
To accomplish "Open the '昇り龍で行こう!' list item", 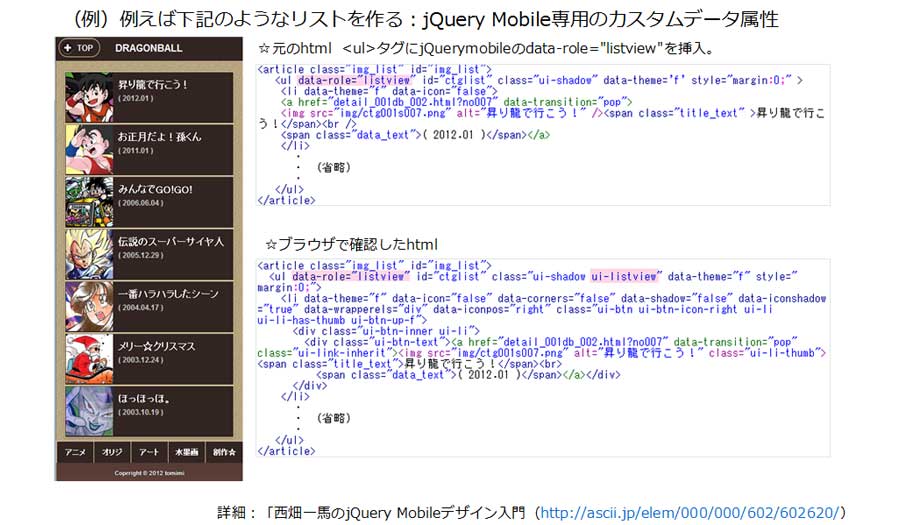I will pyautogui.click(x=149, y=97).
